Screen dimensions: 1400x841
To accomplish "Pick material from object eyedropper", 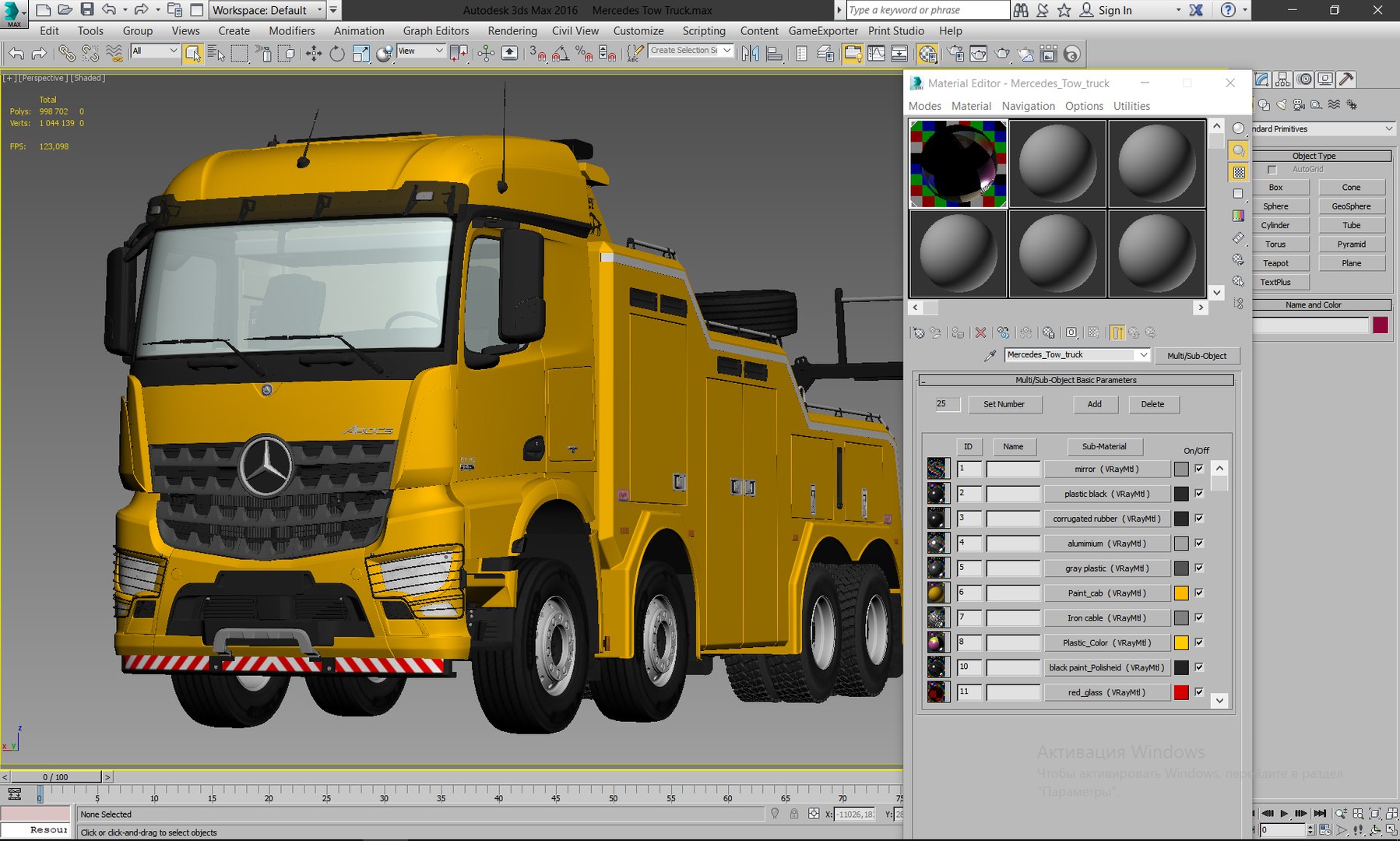I will tap(990, 355).
